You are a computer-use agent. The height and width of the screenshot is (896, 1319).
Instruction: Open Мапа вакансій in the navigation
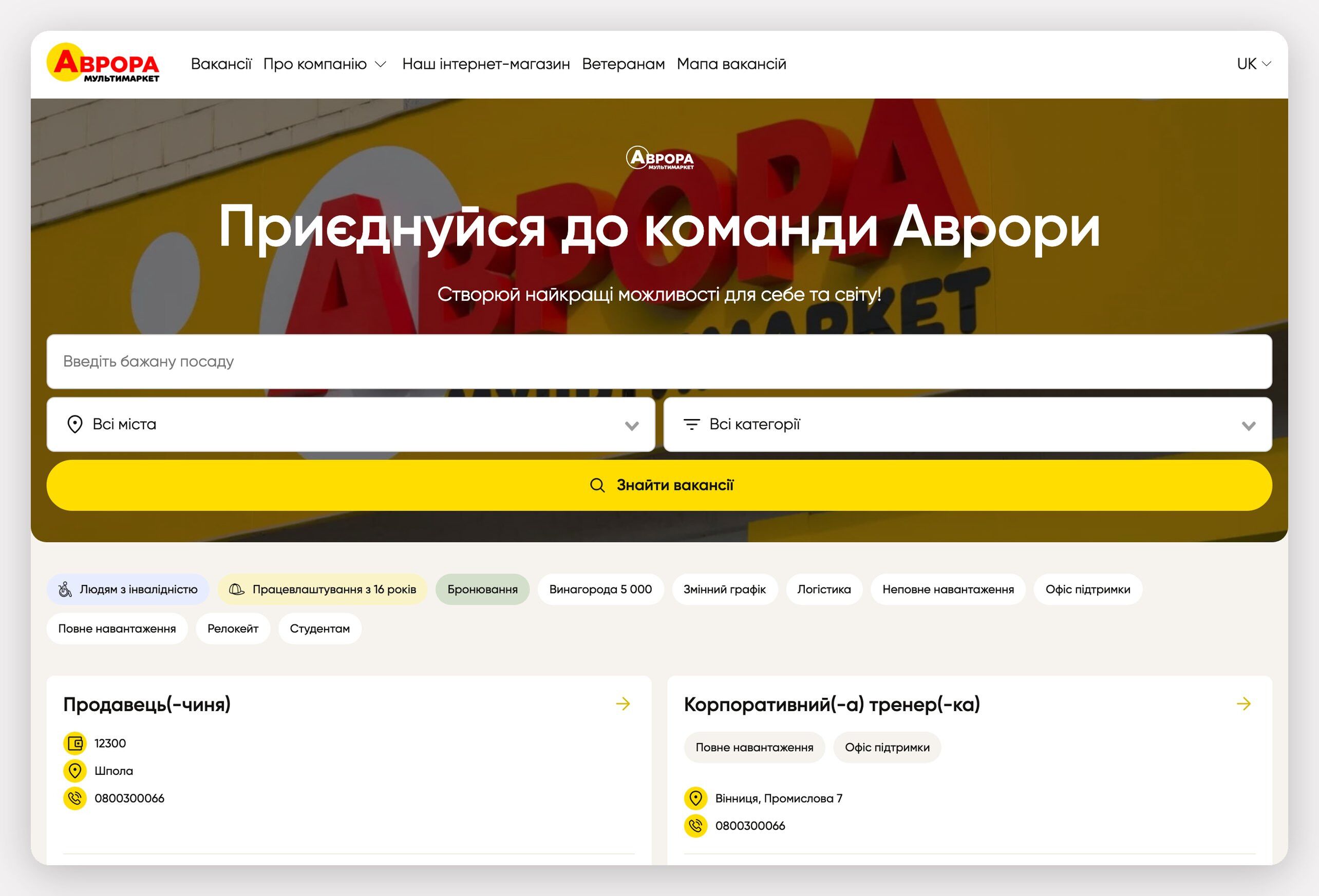tap(731, 64)
